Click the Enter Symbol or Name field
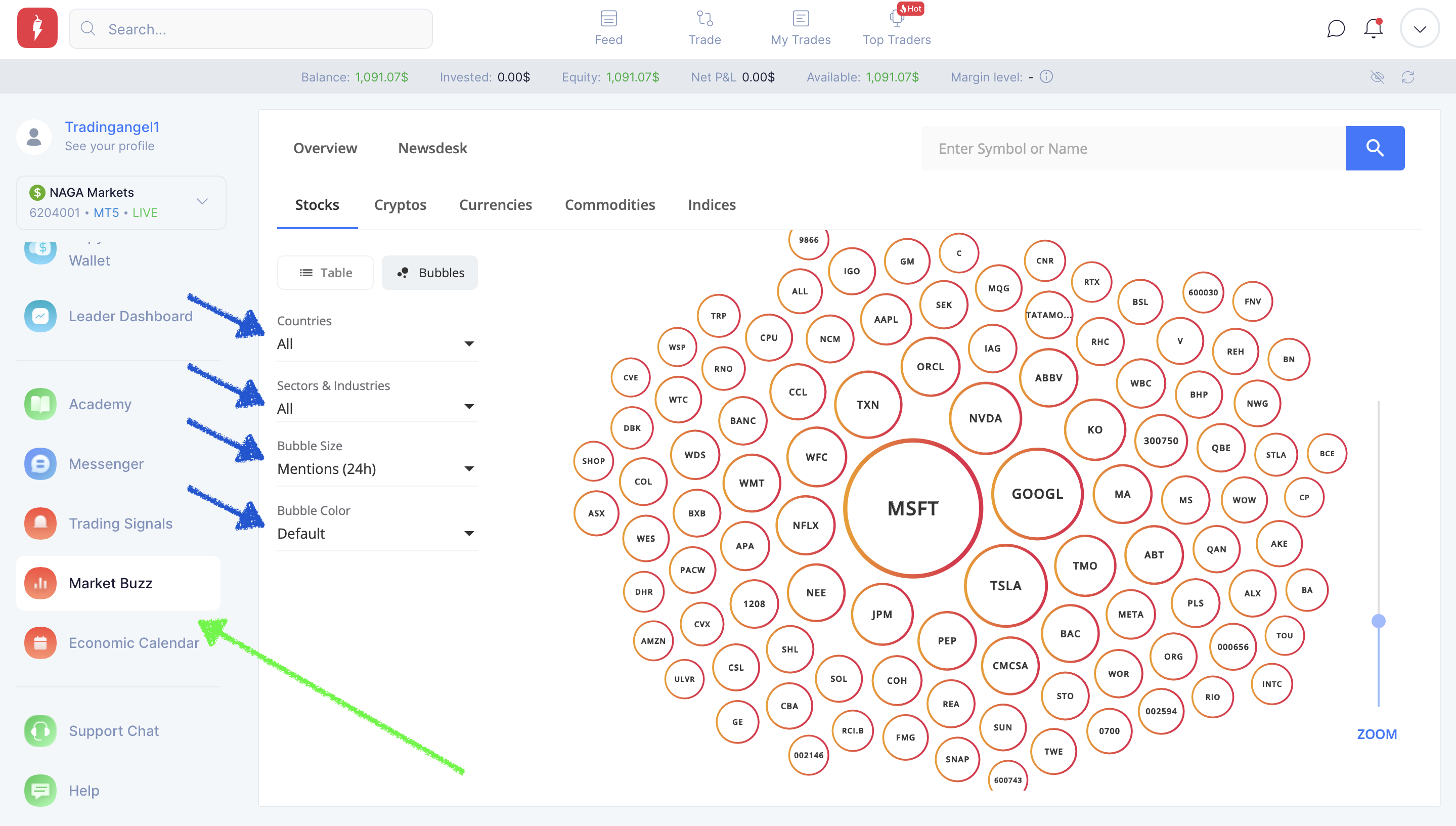1456x826 pixels. [x=1134, y=148]
